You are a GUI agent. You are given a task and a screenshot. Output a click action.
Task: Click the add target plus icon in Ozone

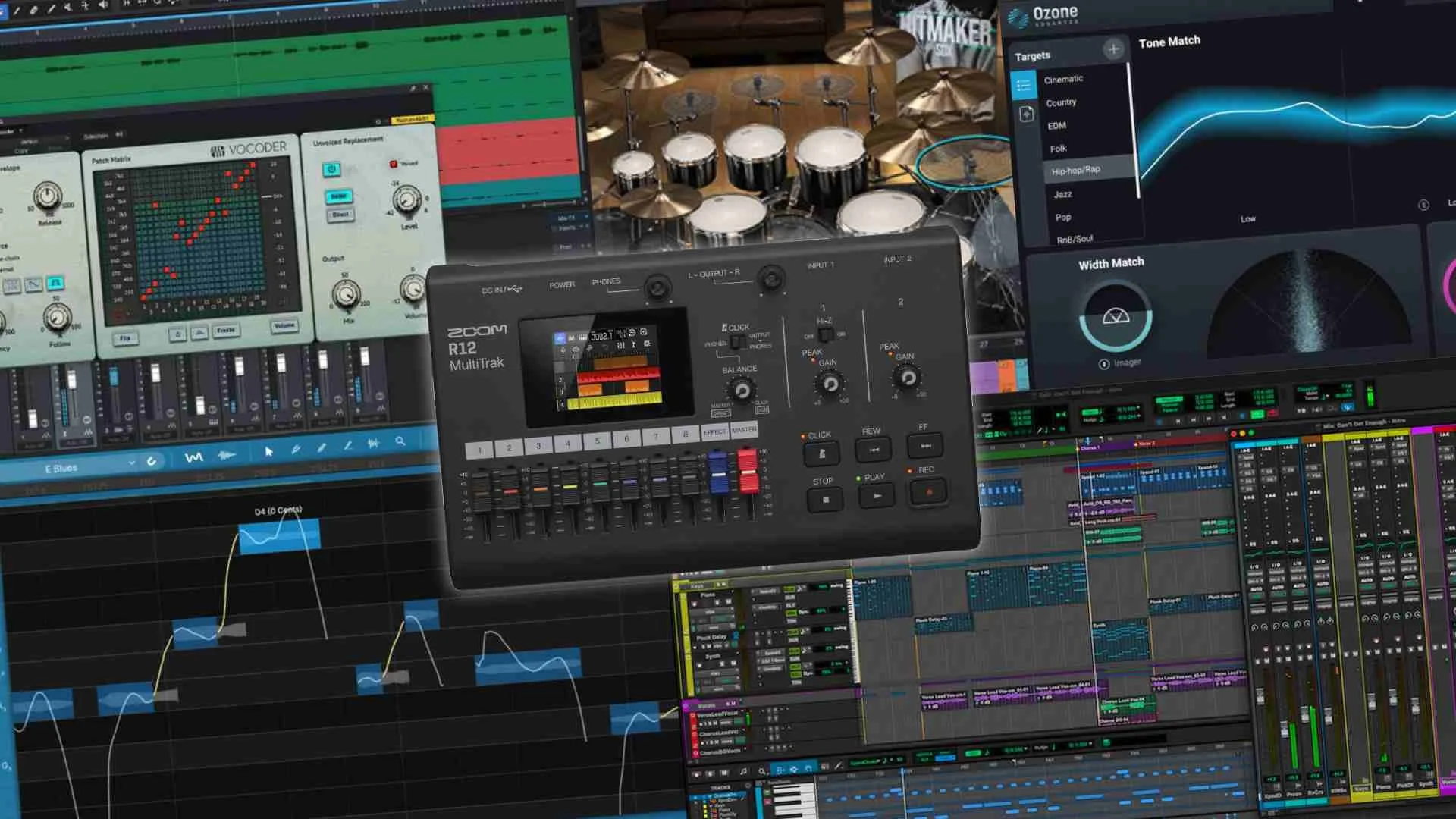pyautogui.click(x=1112, y=50)
